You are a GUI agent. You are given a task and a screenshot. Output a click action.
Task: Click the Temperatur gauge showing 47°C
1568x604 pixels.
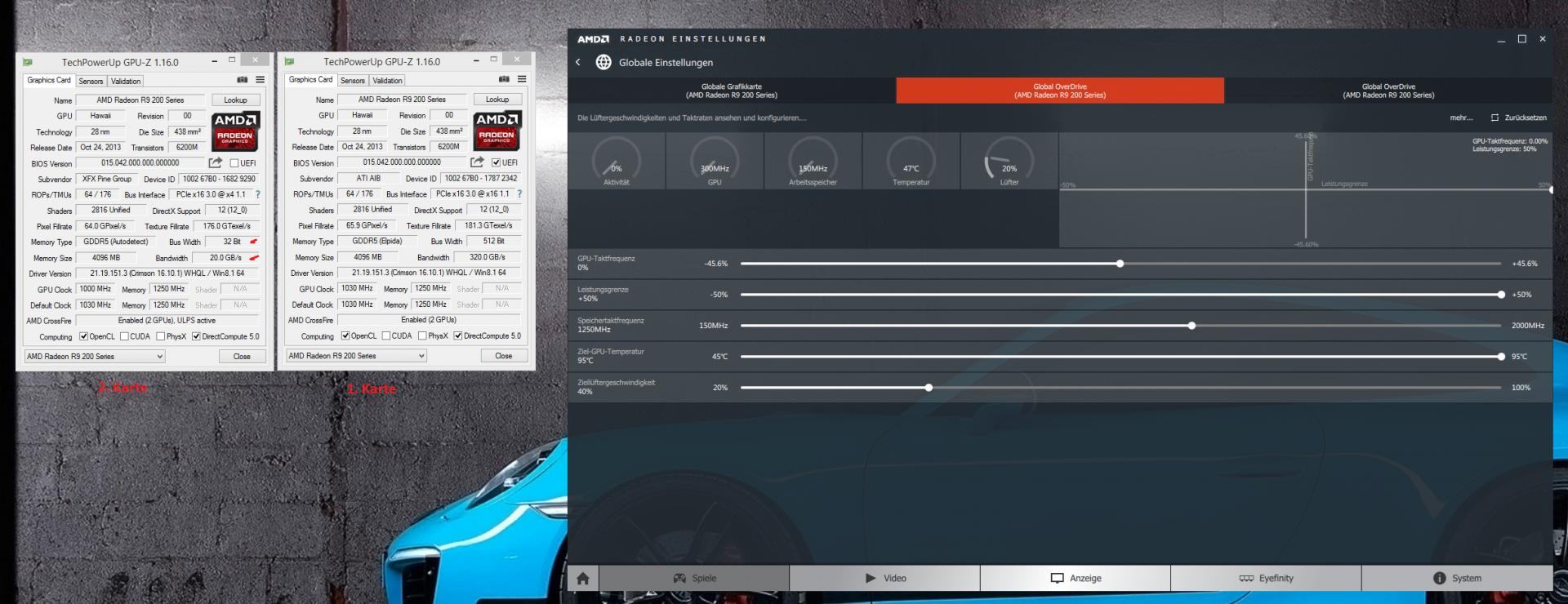pyautogui.click(x=911, y=161)
